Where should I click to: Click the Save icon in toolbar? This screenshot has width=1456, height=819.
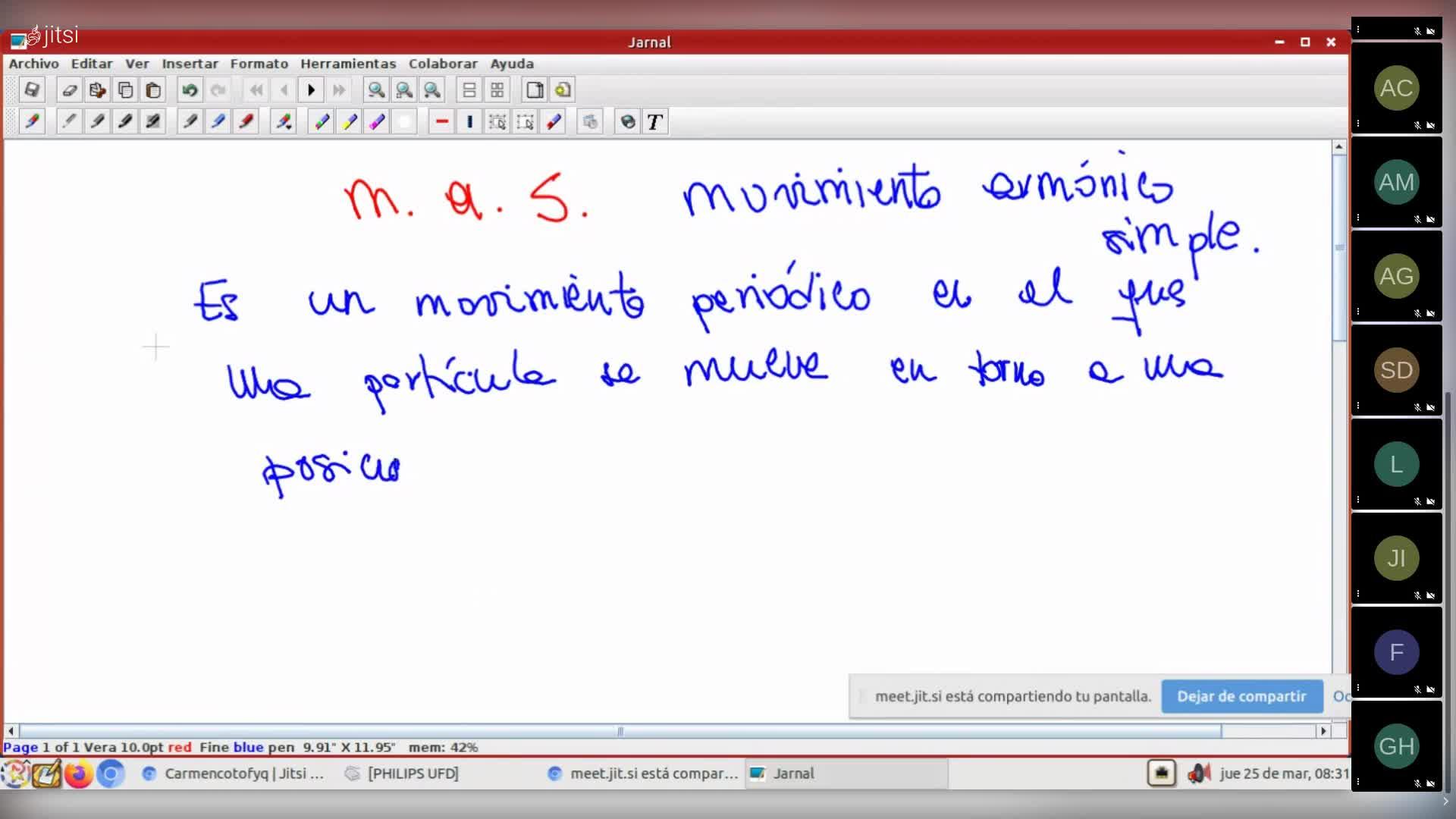(x=32, y=90)
